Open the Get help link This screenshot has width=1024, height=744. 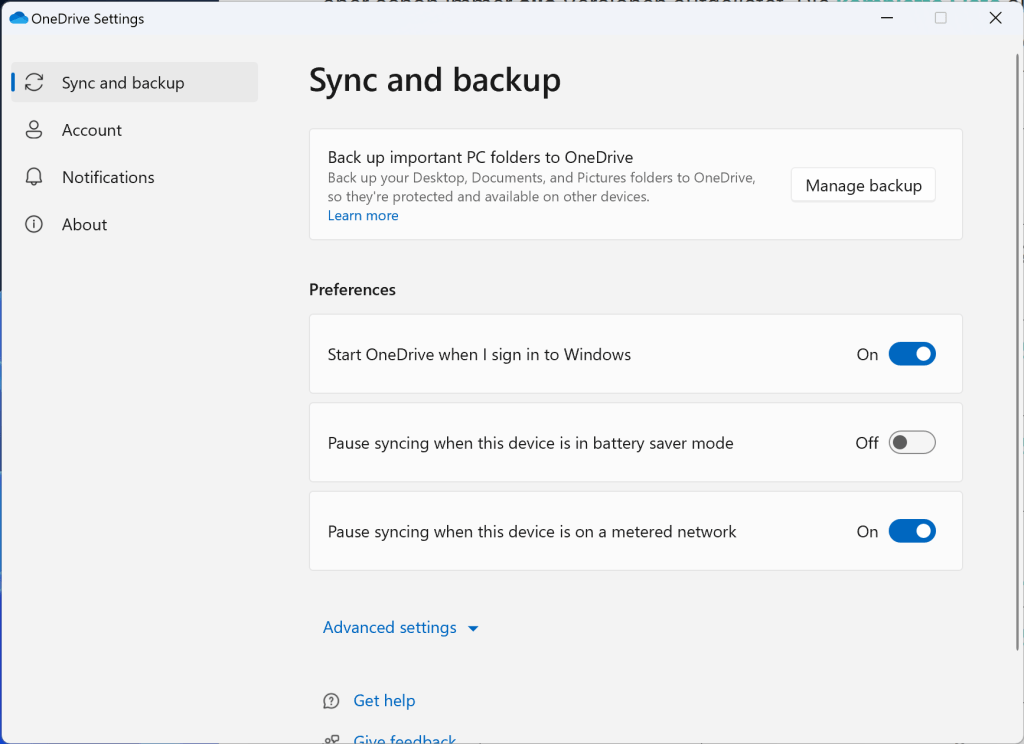click(384, 701)
